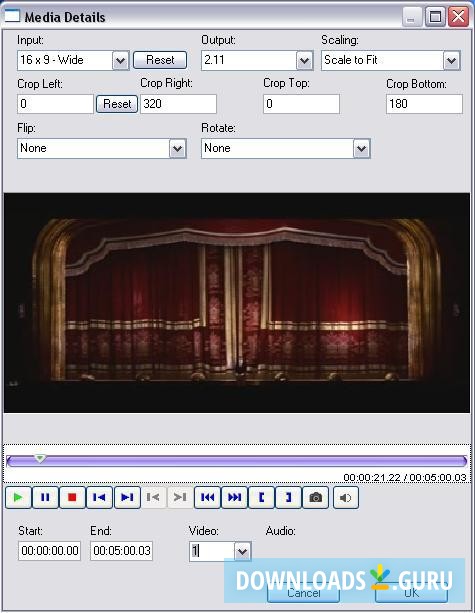Screen dimensions: 475x613
Task: Open the Output aspect ratio dropdown
Action: coord(304,61)
